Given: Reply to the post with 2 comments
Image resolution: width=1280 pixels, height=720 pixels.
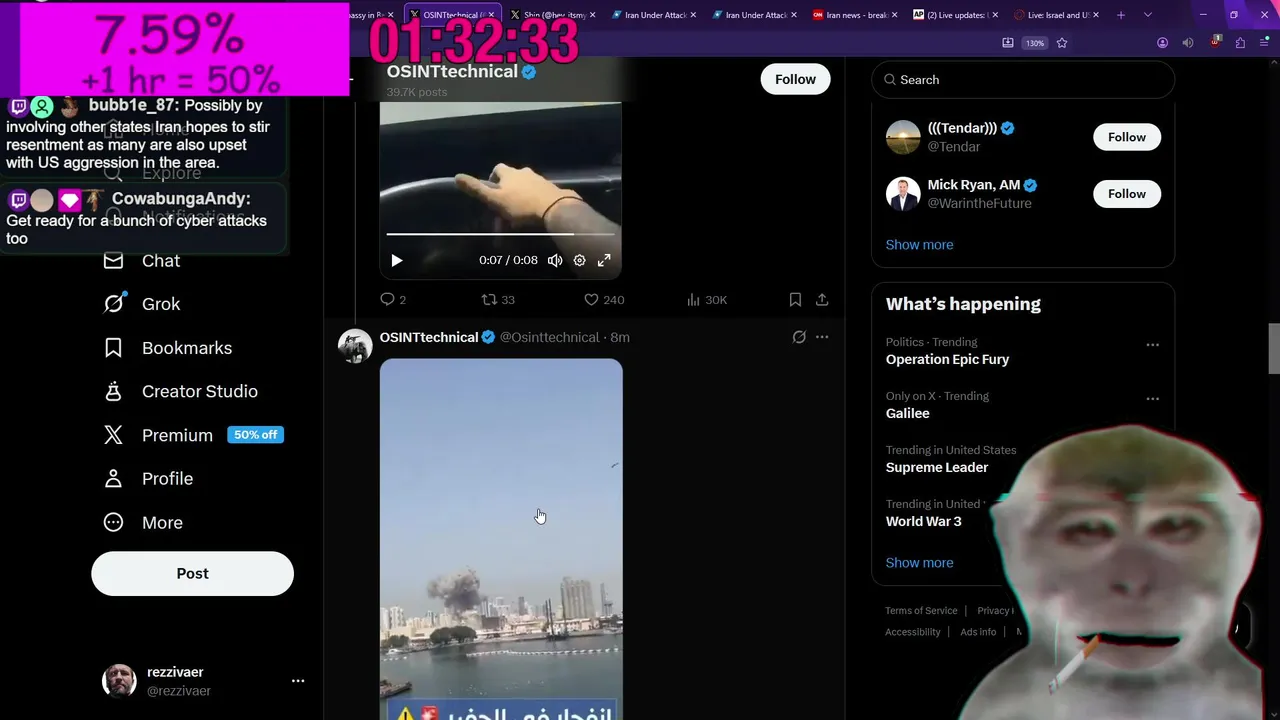Looking at the screenshot, I should click(392, 299).
